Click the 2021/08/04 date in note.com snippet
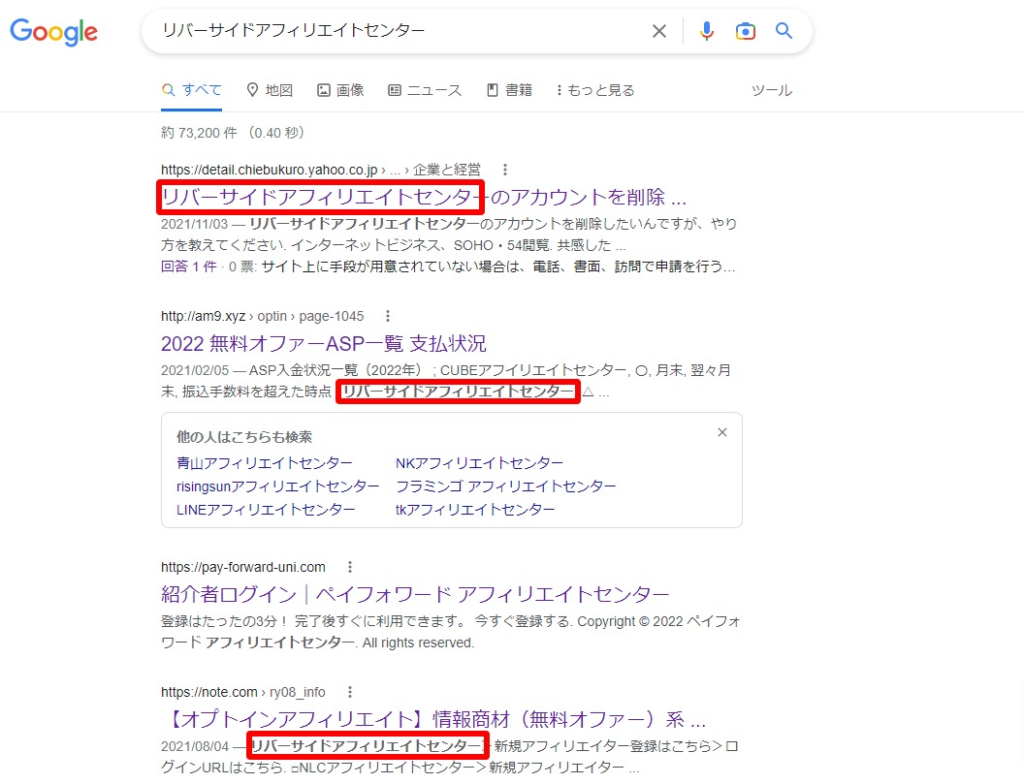 pyautogui.click(x=195, y=746)
